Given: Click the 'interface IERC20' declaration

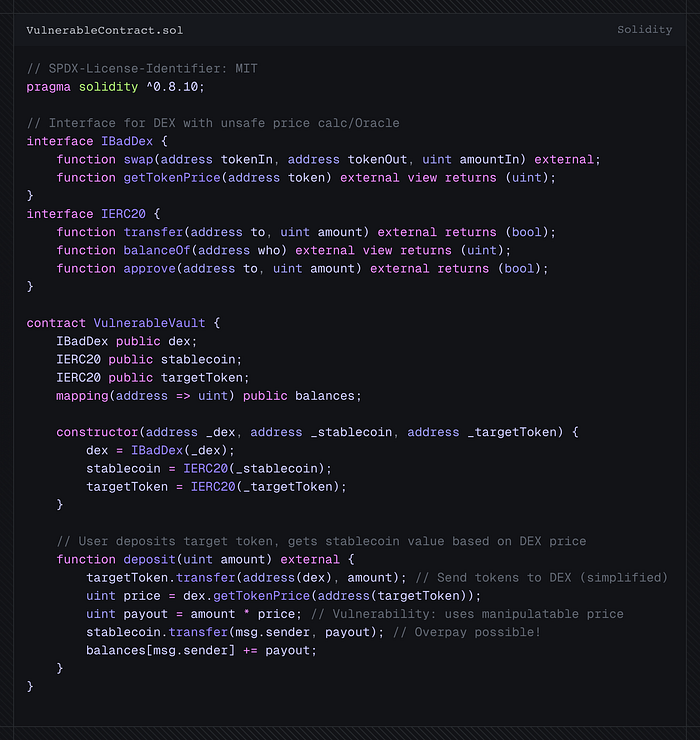Looking at the screenshot, I should click(93, 214).
